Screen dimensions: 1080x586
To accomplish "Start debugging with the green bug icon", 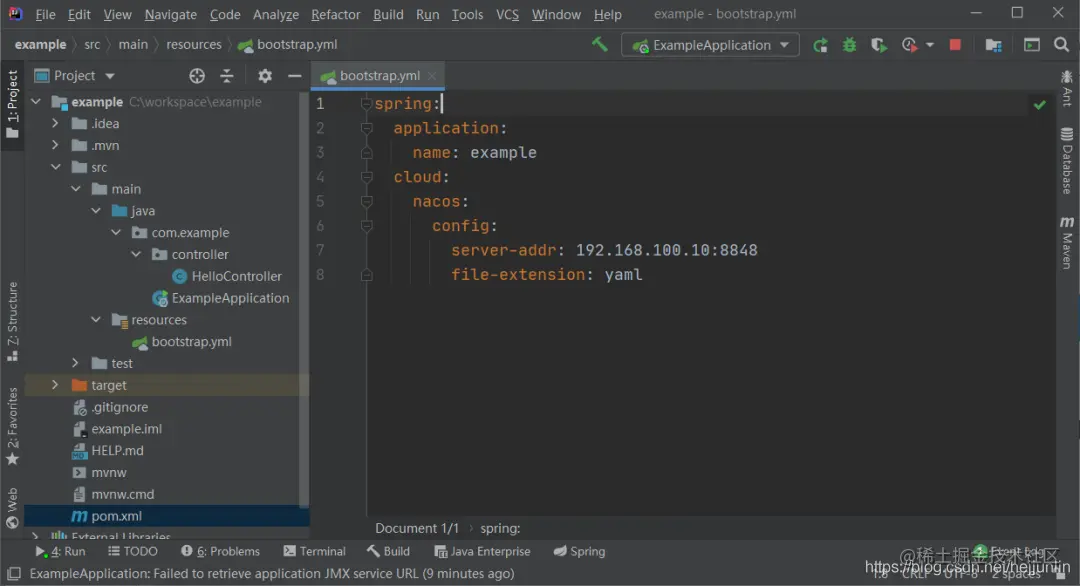I will click(849, 45).
